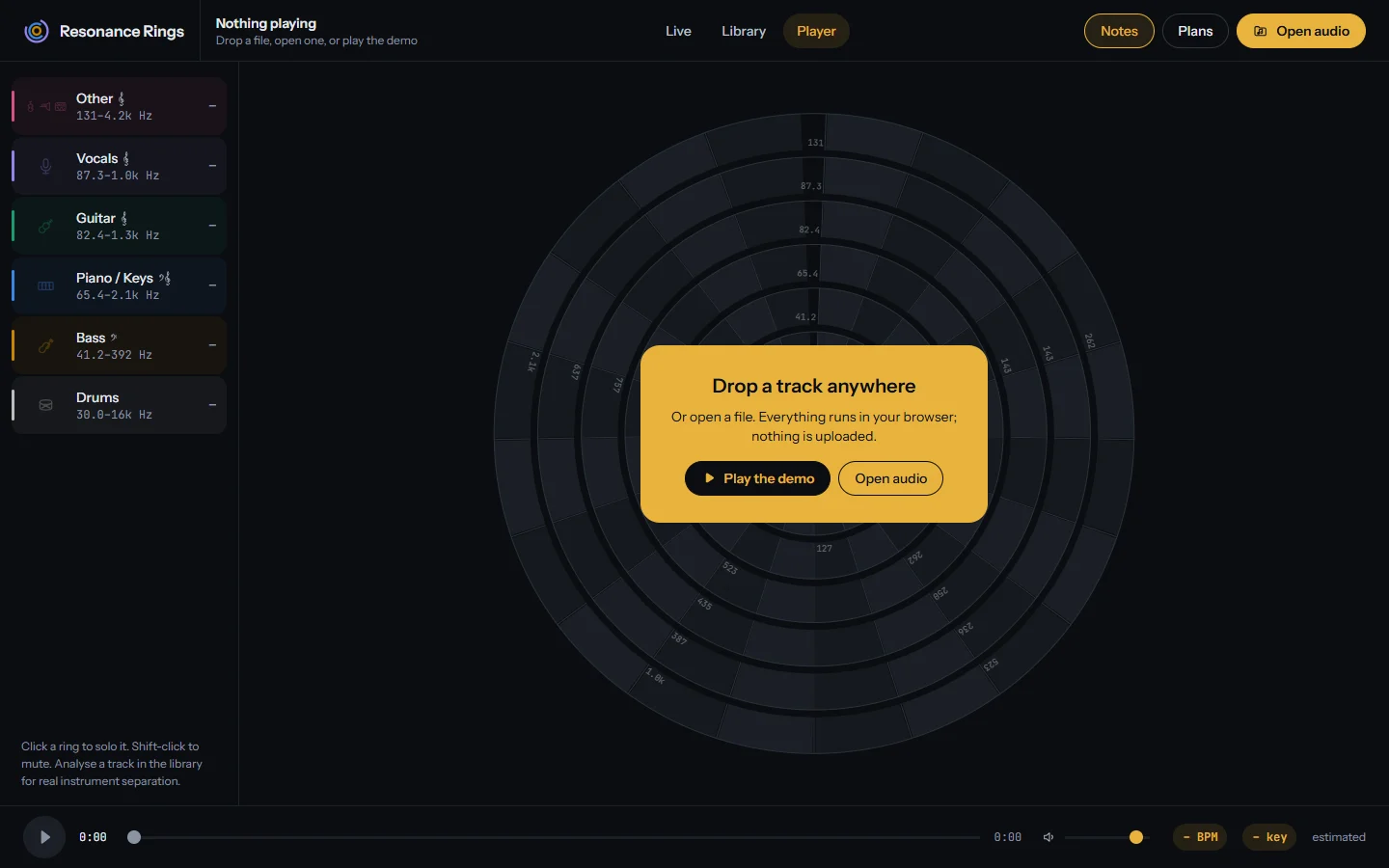Image resolution: width=1389 pixels, height=868 pixels.
Task: Click Open audio in the drop card
Action: click(x=890, y=478)
